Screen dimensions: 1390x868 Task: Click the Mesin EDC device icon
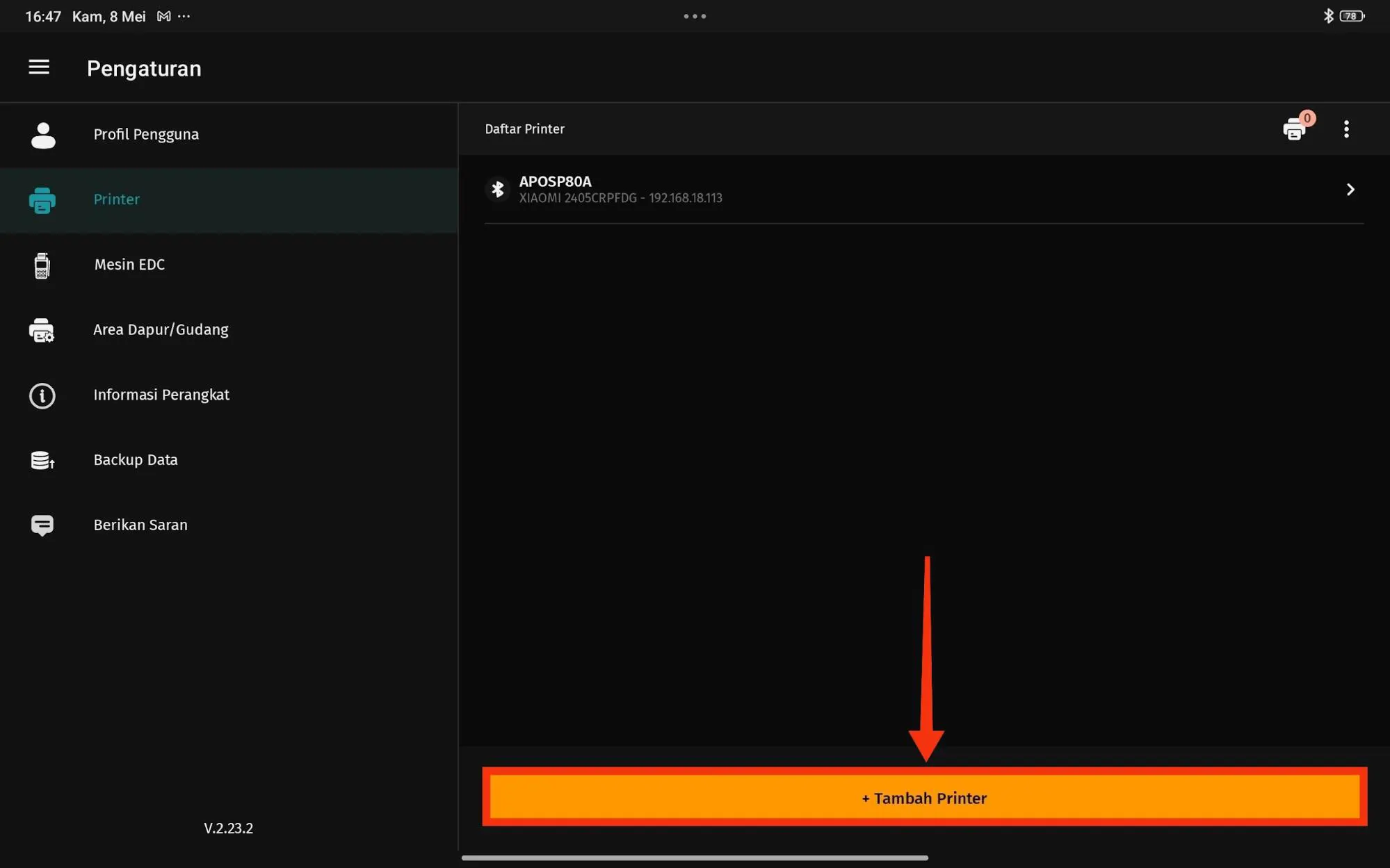pyautogui.click(x=42, y=265)
